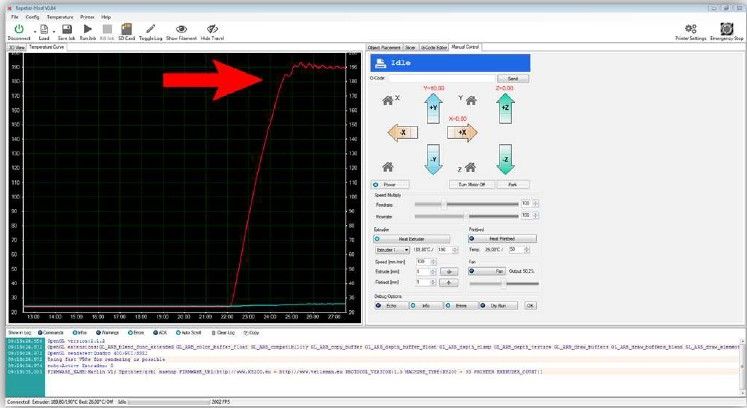
Task: Move +X using the right arrow
Action: coord(462,133)
